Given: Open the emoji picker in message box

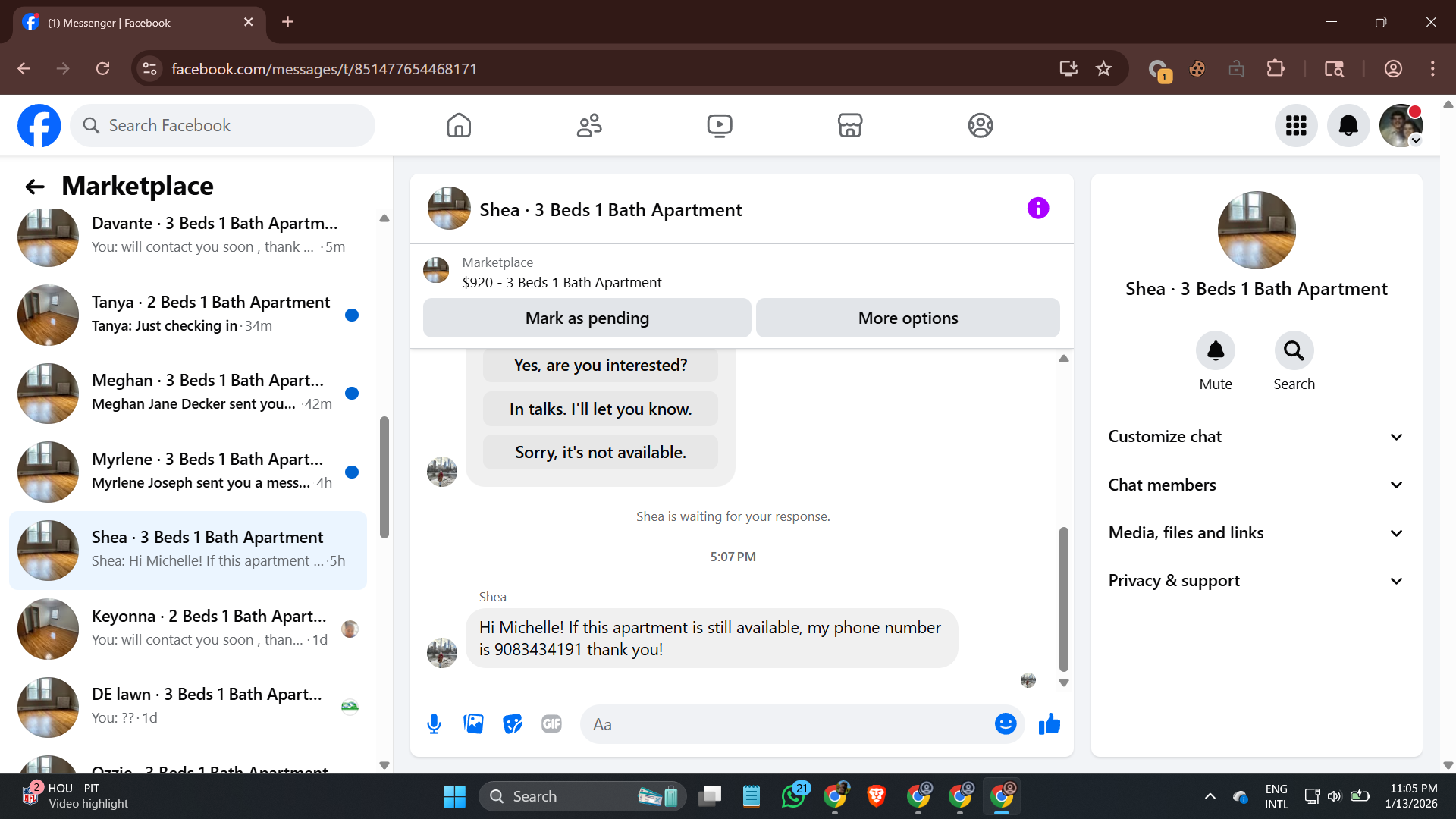Looking at the screenshot, I should click(1006, 724).
